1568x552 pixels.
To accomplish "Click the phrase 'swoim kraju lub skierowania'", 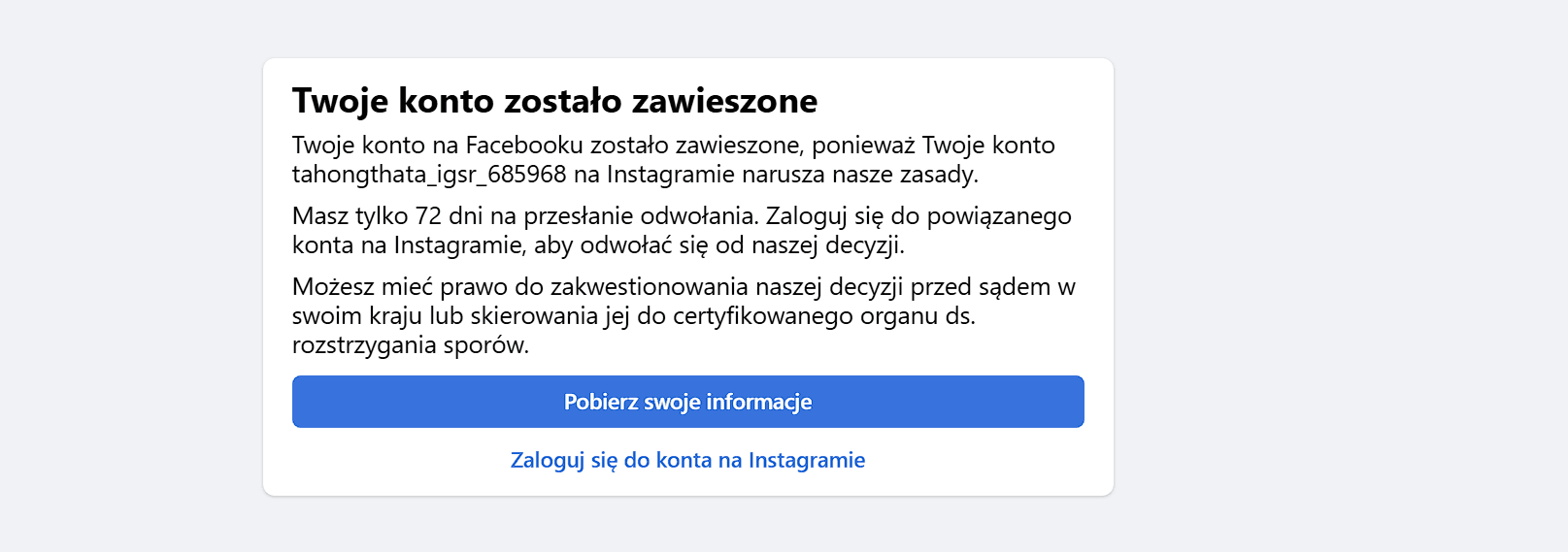I will pos(445,316).
